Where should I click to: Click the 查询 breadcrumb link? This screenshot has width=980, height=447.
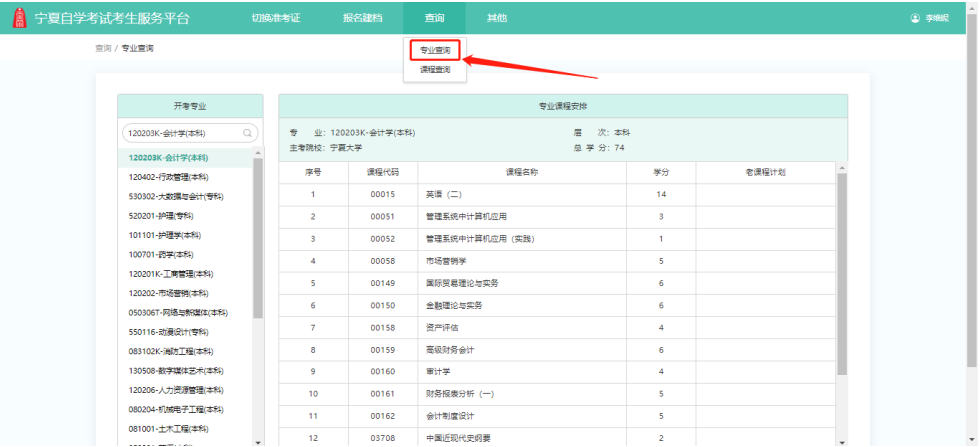pos(103,48)
